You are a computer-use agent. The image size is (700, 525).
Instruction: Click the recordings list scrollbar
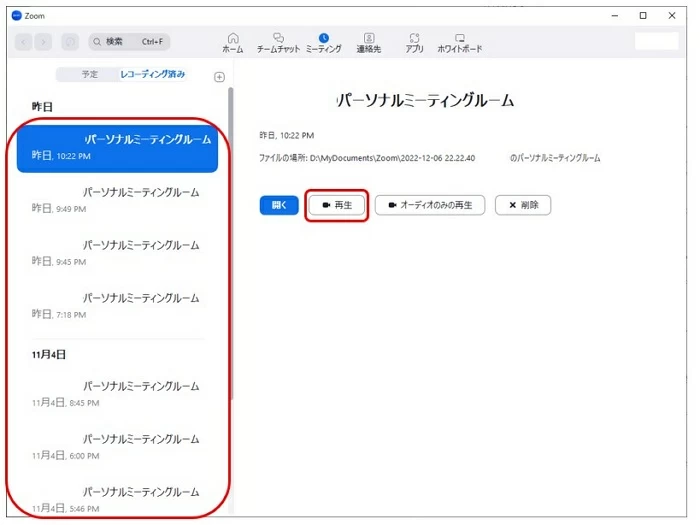coord(230,241)
